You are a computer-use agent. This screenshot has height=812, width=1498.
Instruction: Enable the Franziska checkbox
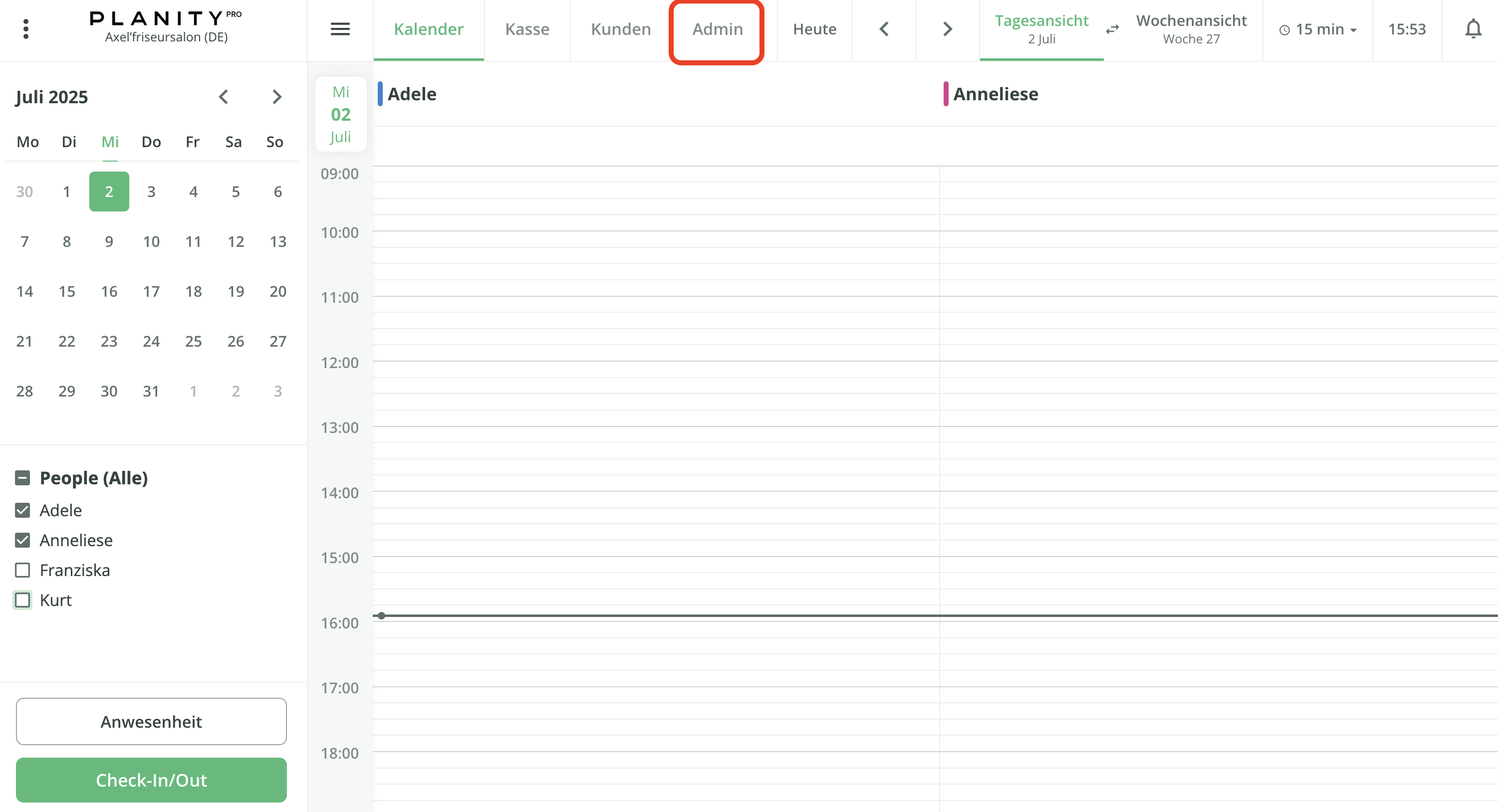coord(22,570)
